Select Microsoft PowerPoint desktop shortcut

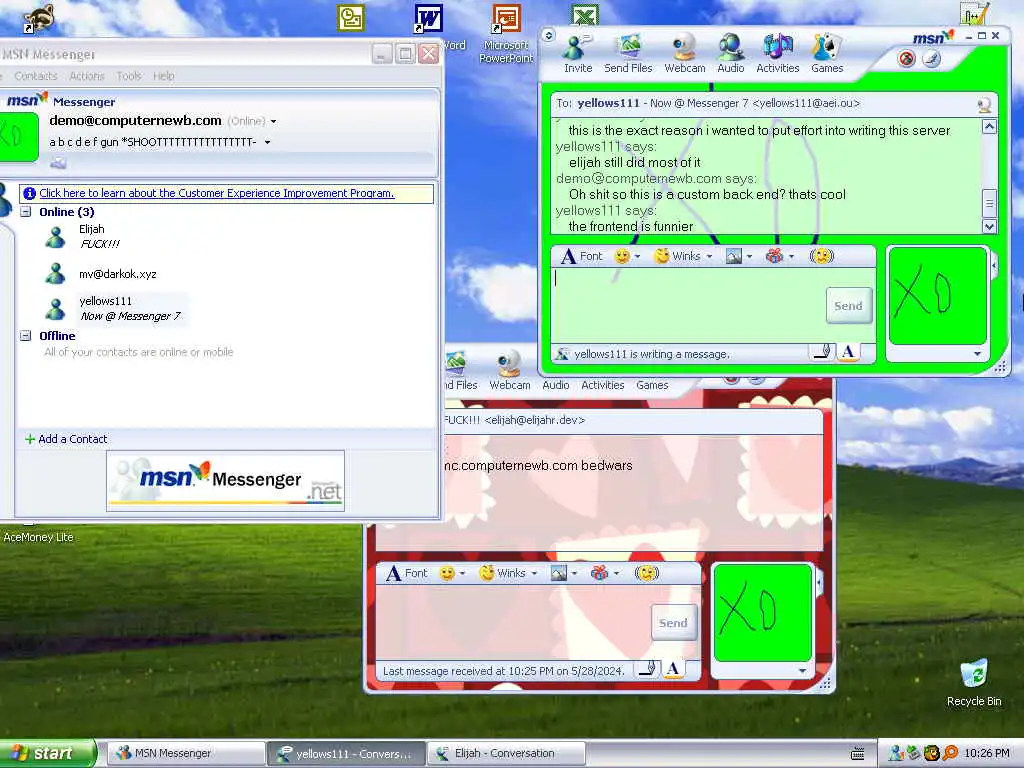(506, 34)
